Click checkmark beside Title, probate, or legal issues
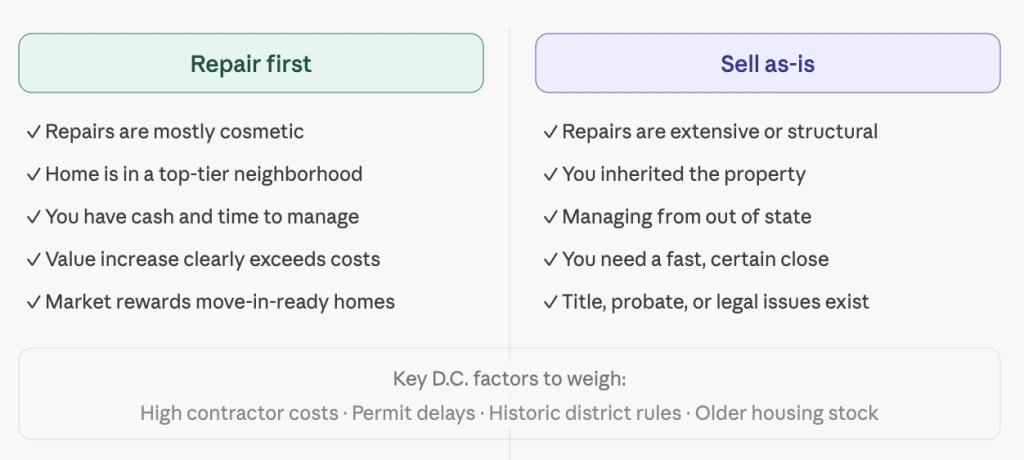Screen dimensions: 1024x460 pos(551,302)
